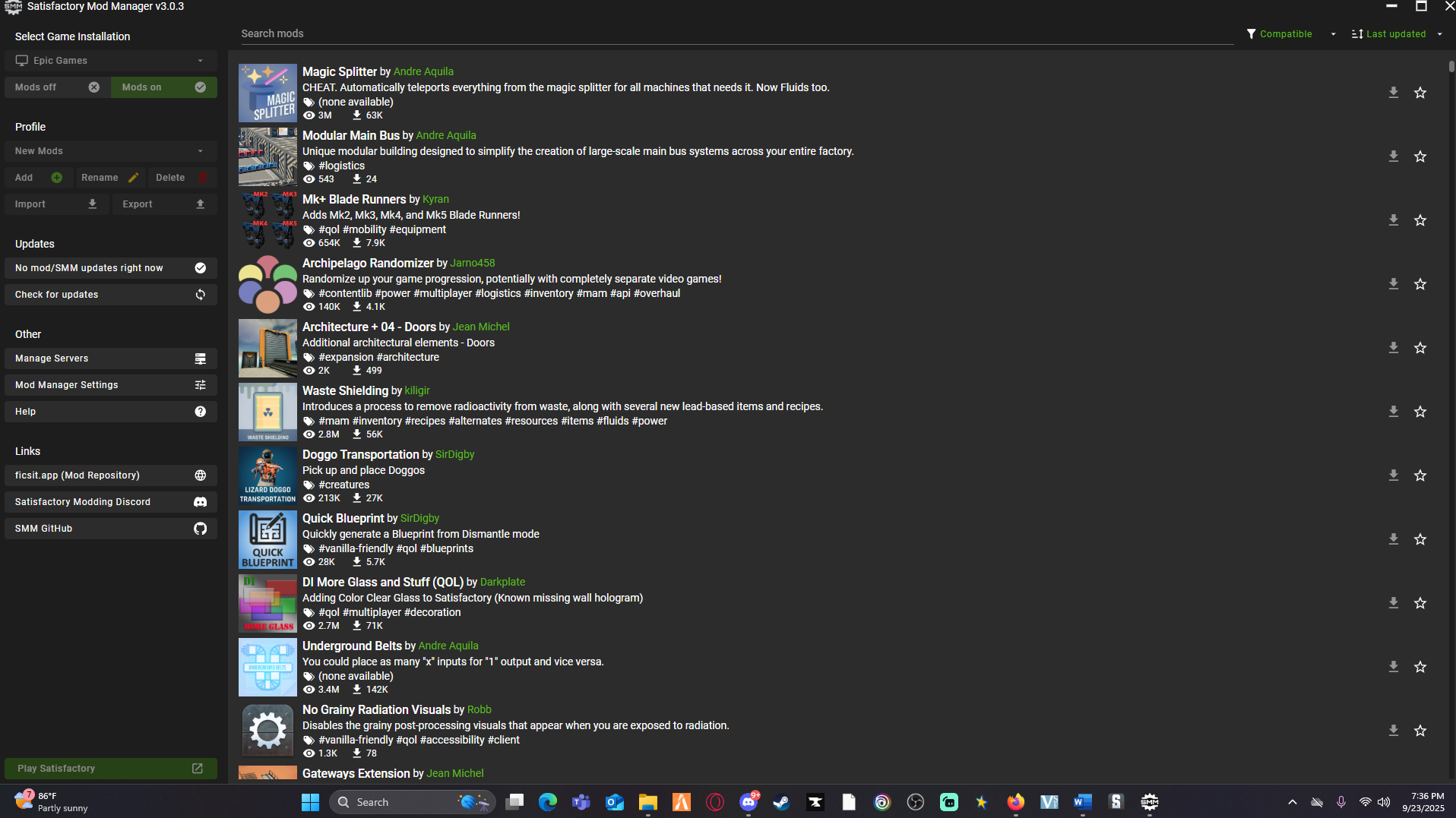Install Modular Main Bus mod

1393,156
